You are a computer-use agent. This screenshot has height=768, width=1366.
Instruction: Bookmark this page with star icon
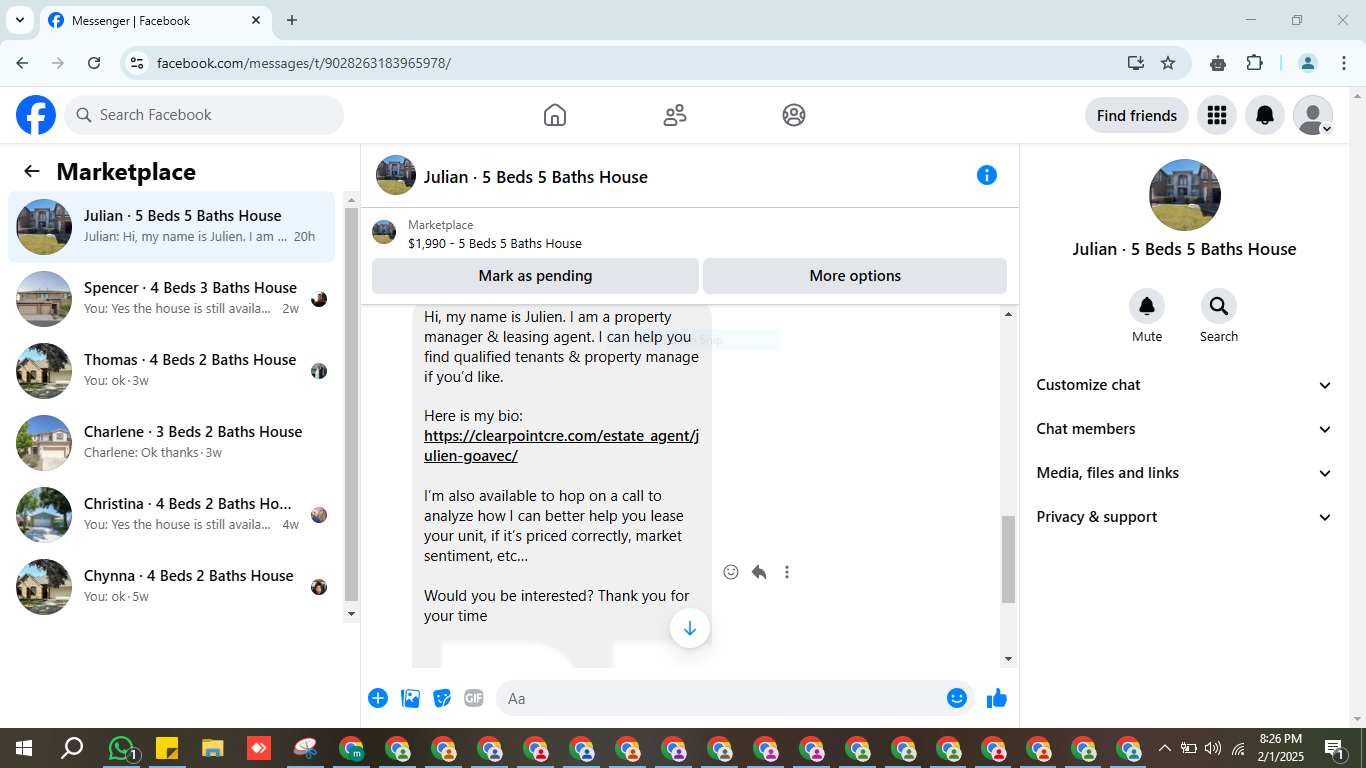[1168, 63]
